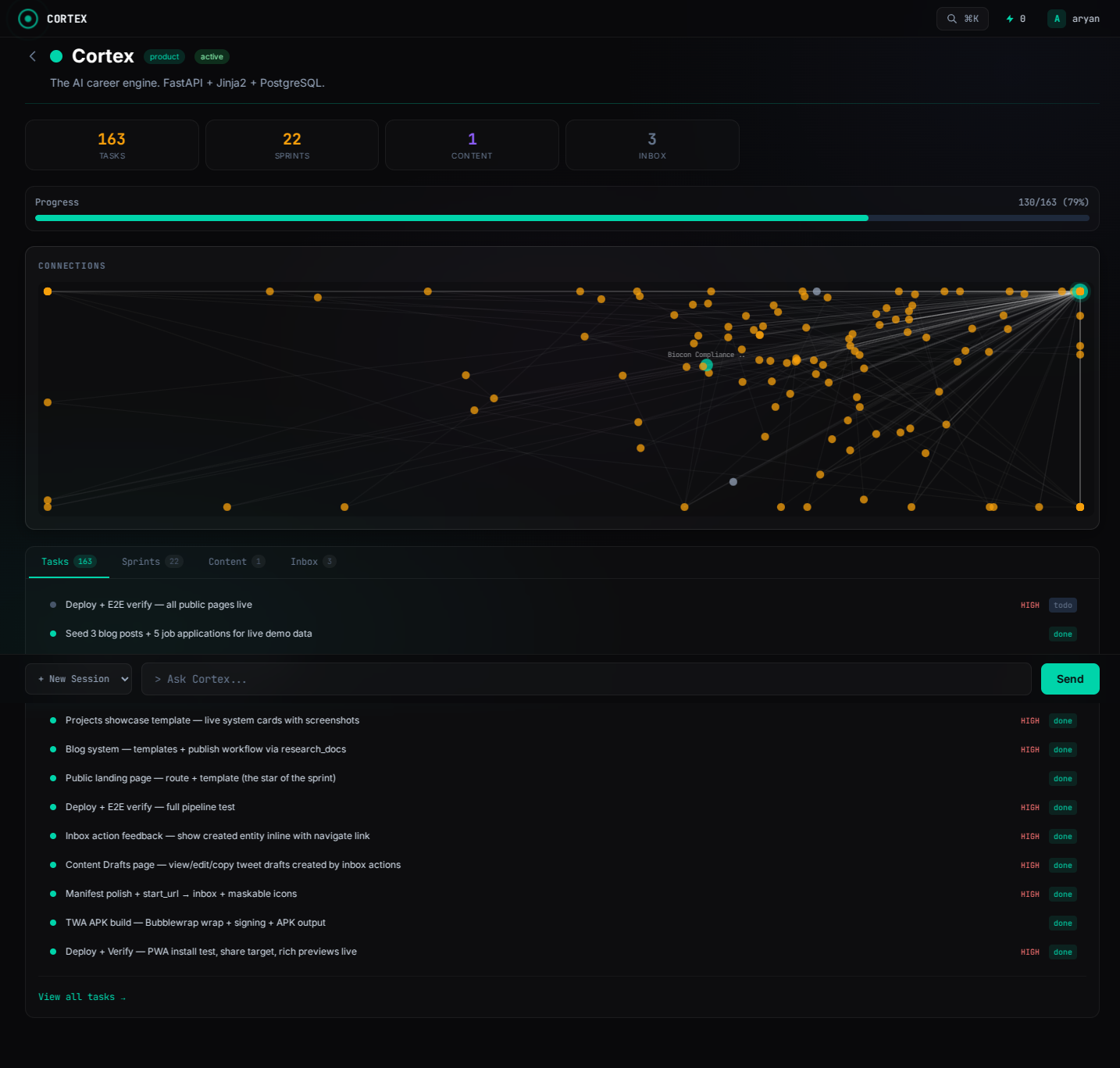Switch to the Sprints tab

pos(152,562)
